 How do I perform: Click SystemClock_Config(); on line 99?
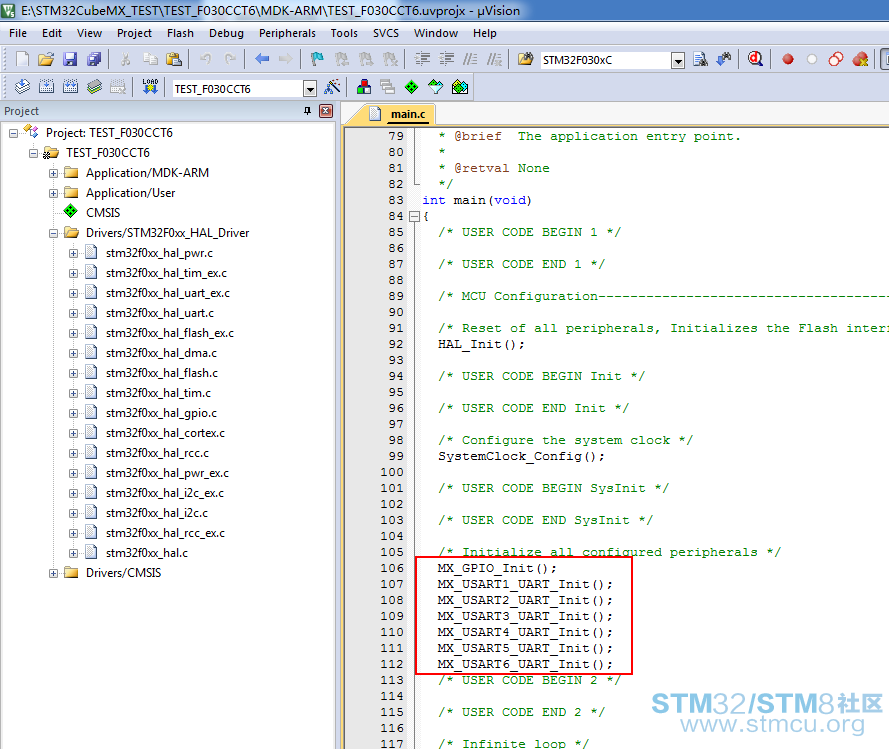point(521,456)
